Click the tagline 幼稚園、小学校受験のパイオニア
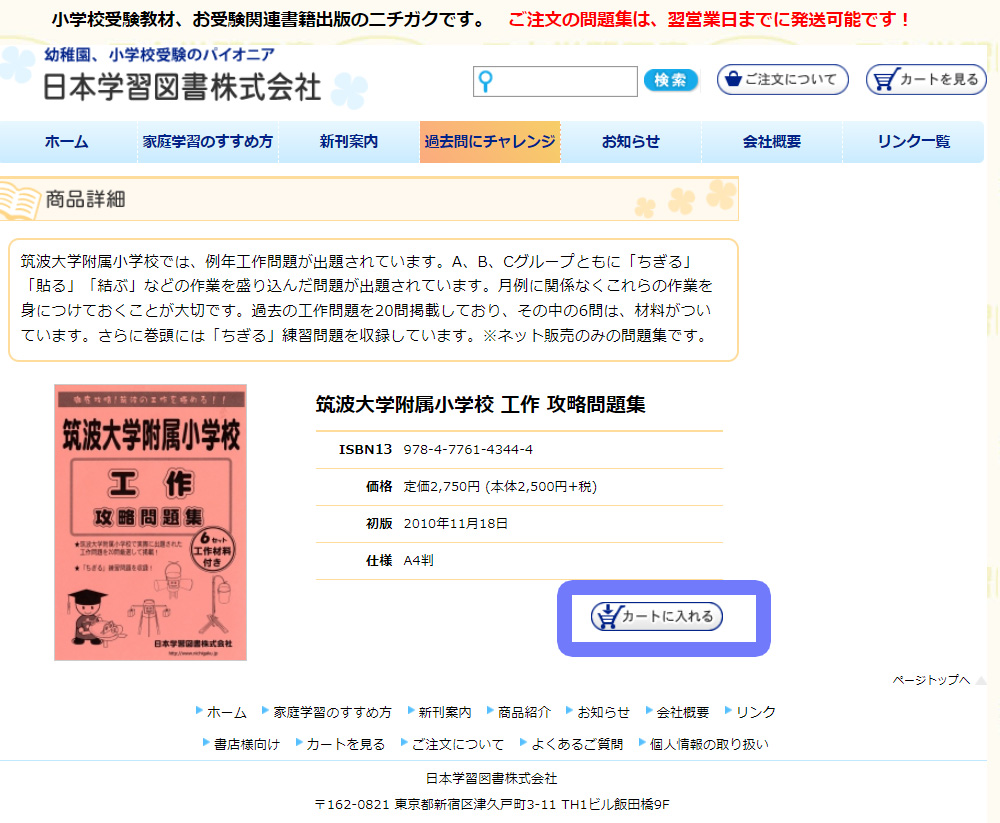Image resolution: width=1000 pixels, height=823 pixels. coord(159,55)
